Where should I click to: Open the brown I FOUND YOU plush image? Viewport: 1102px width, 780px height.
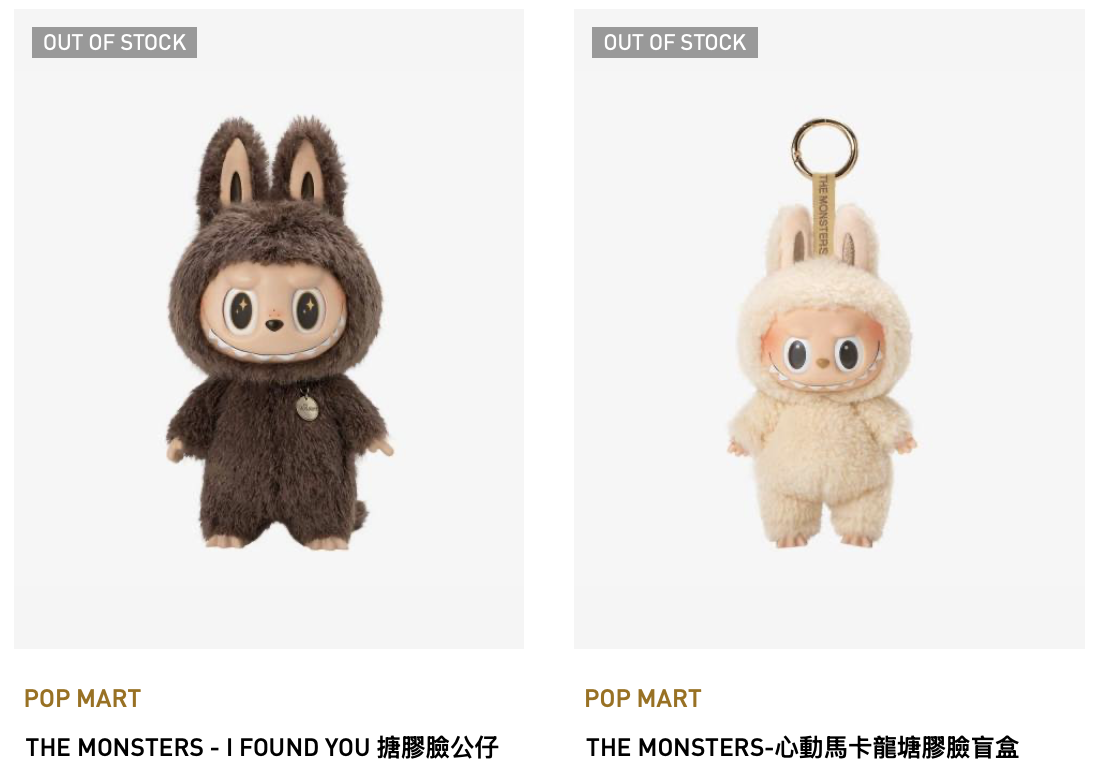[x=269, y=328]
